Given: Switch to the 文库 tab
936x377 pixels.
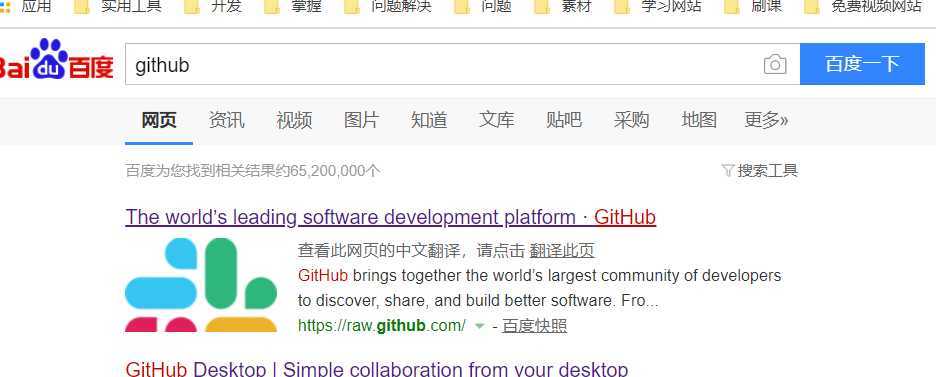Looking at the screenshot, I should [x=496, y=120].
